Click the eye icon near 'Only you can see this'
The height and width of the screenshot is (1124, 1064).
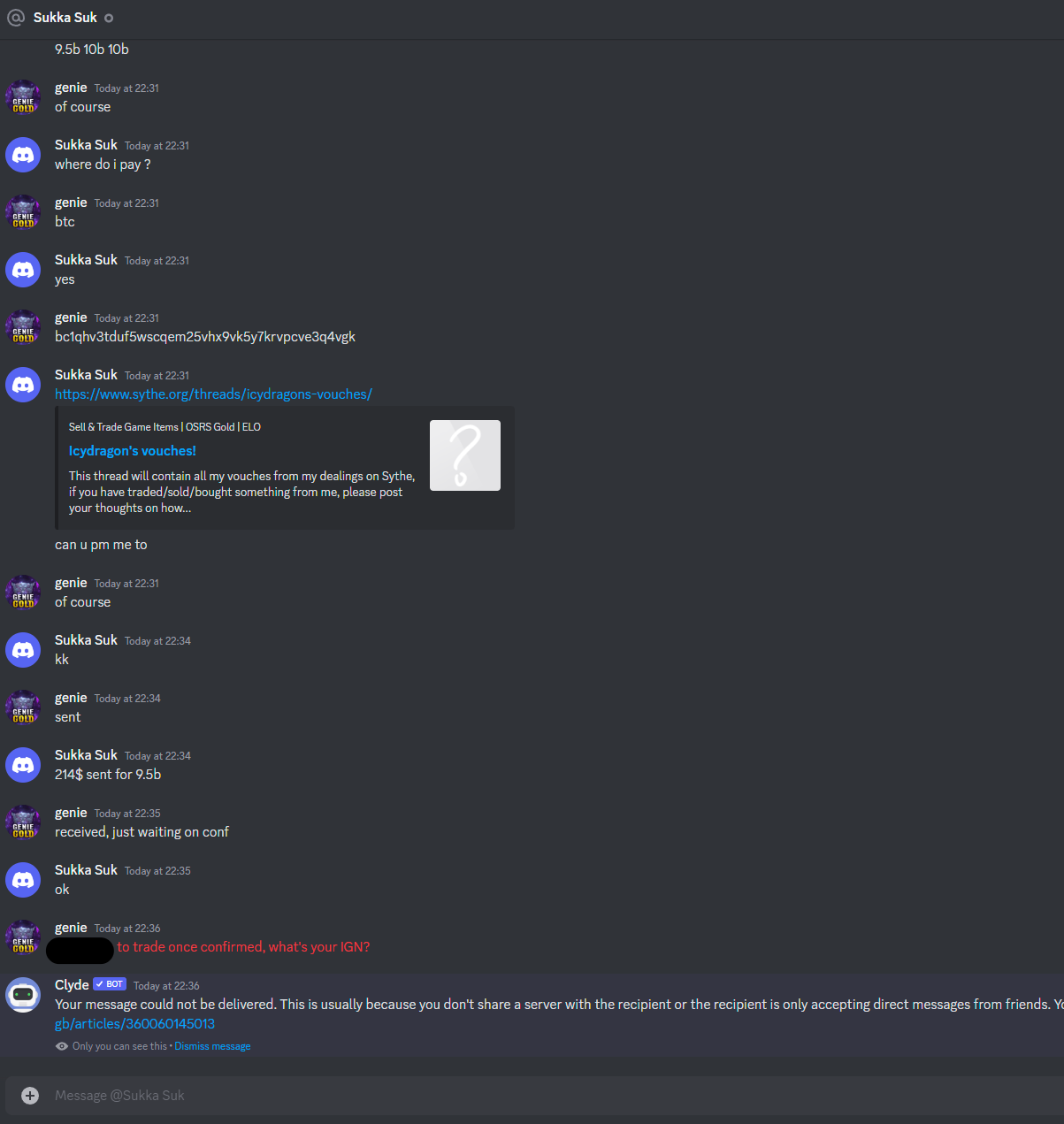62,1046
